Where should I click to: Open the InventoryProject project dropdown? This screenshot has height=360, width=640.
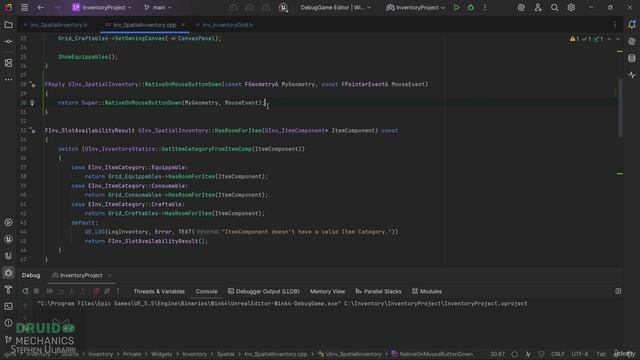point(102,7)
